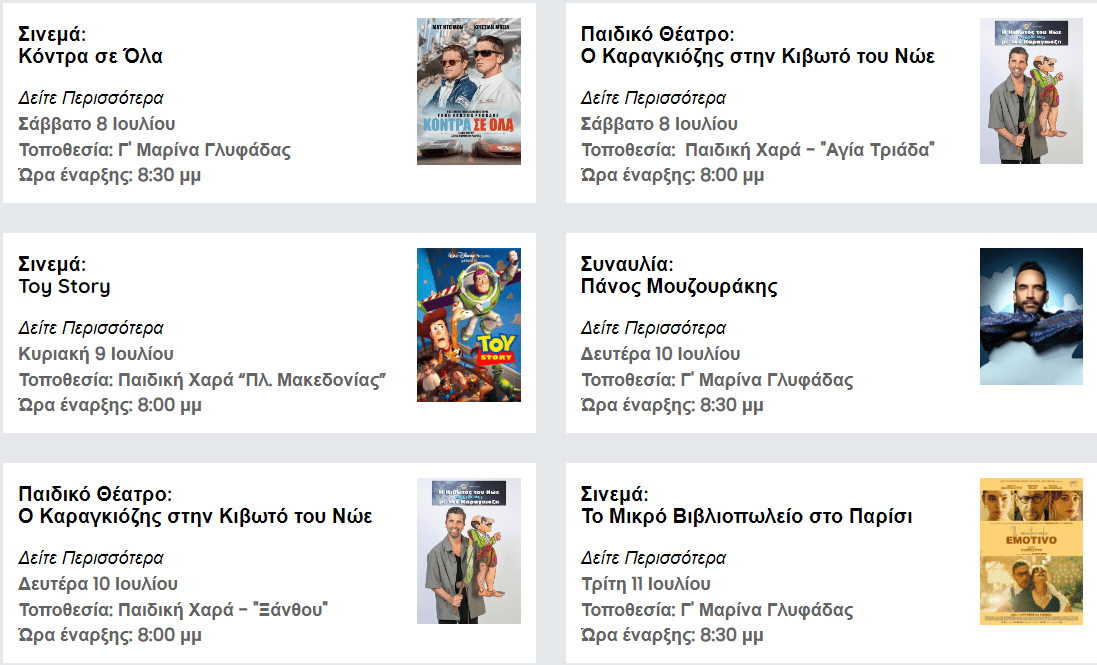Open the Toy Story poster image

pos(468,325)
